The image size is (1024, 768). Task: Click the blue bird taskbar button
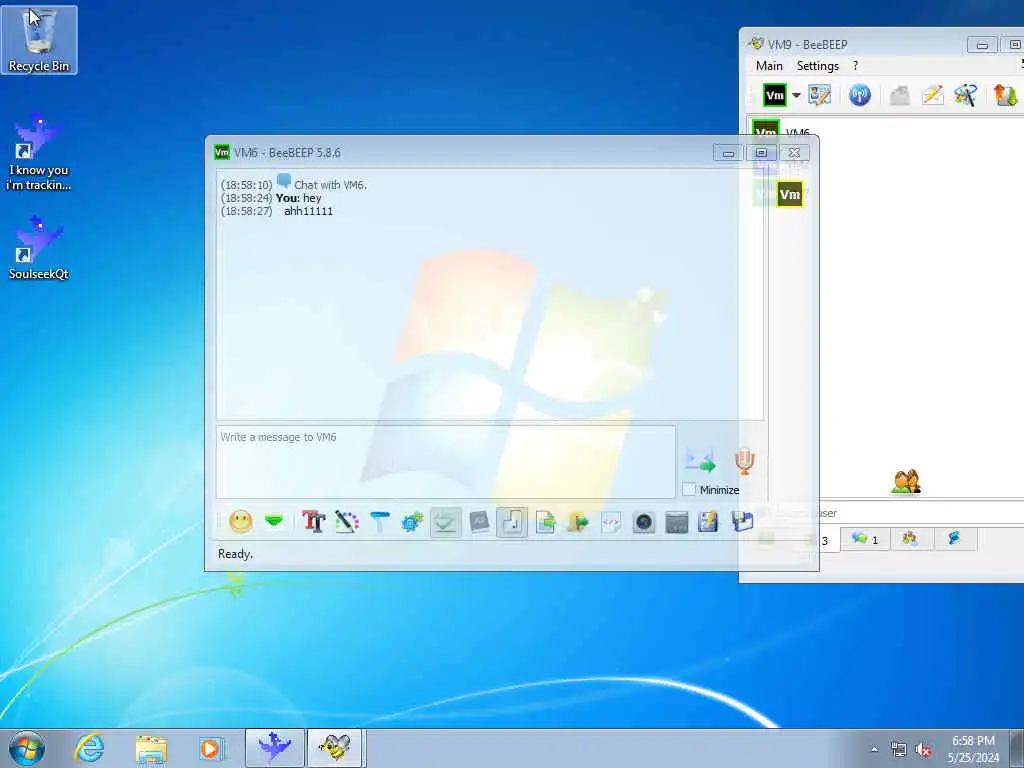pyautogui.click(x=275, y=748)
